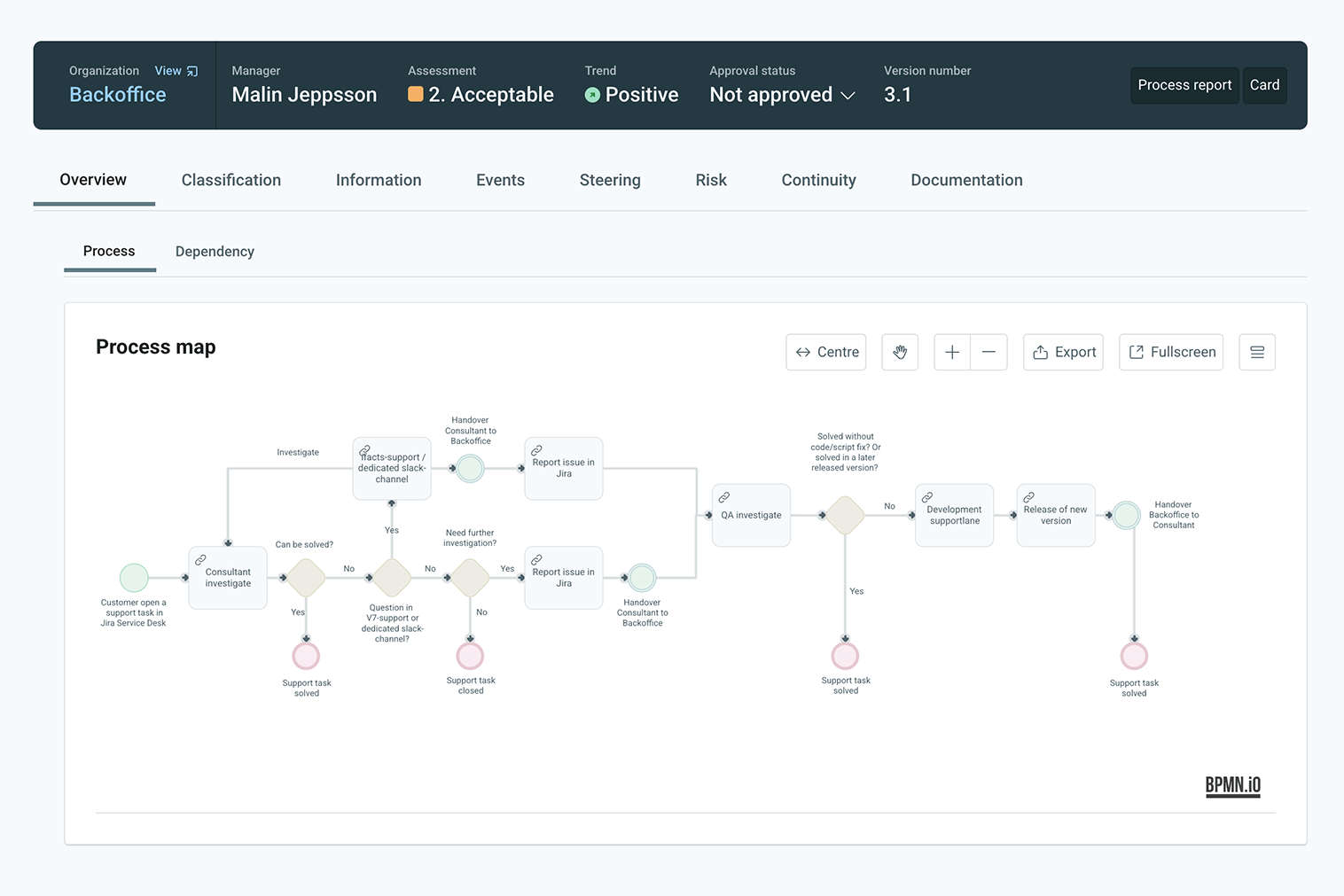Click the Card button

[1264, 85]
